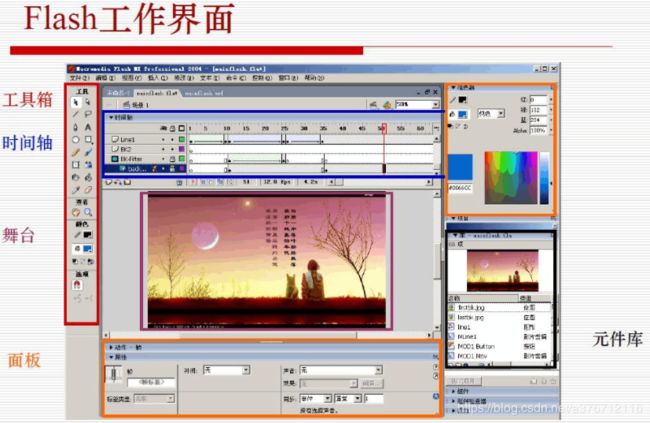Select the Line tool

tap(76, 114)
